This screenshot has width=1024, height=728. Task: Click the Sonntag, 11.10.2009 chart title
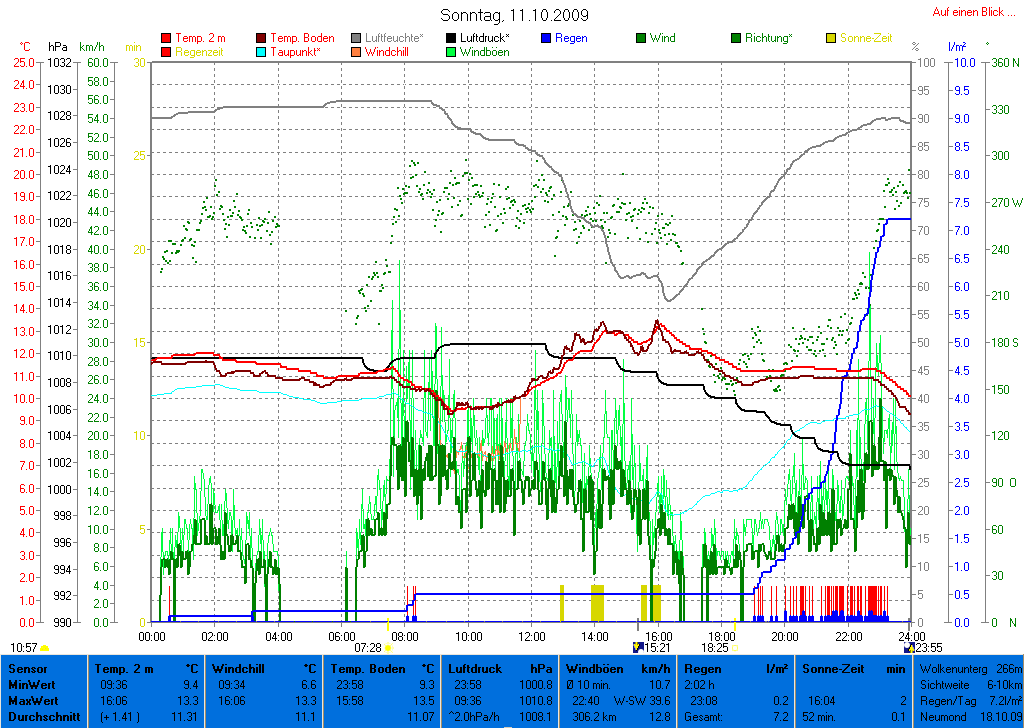click(x=514, y=15)
